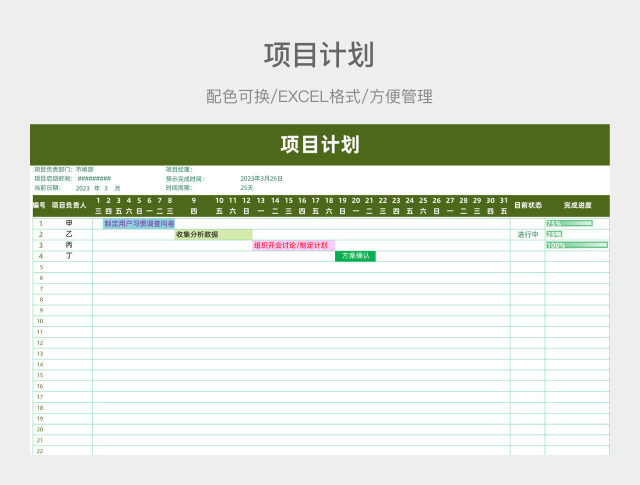Click the green bar 方案确认
Image resolution: width=640 pixels, height=485 pixels.
[355, 256]
